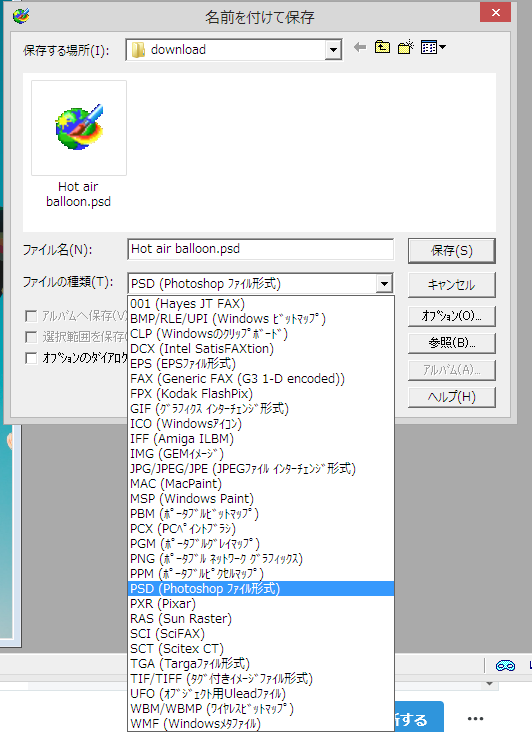Open オプション(O) options dialog

451,316
